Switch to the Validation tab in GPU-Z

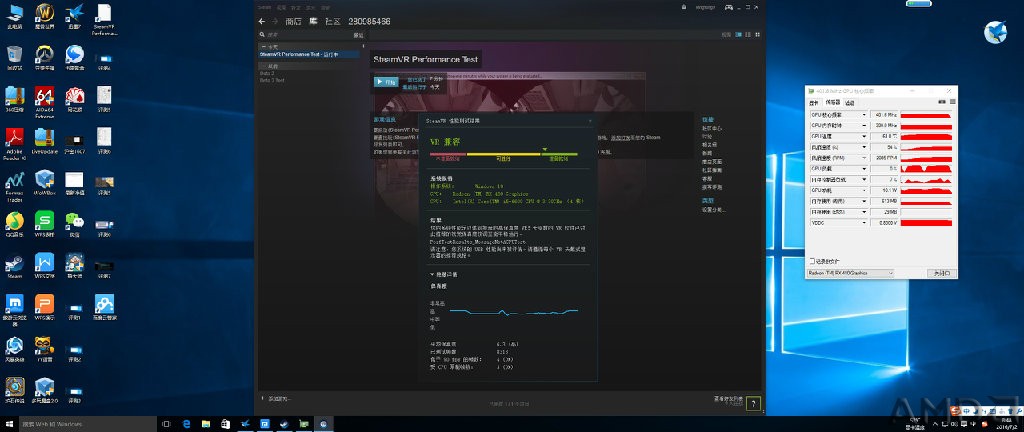point(850,102)
